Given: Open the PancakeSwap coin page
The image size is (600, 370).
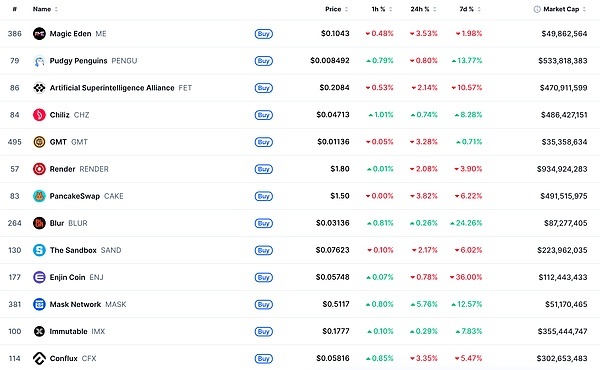Looking at the screenshot, I should (x=75, y=196).
